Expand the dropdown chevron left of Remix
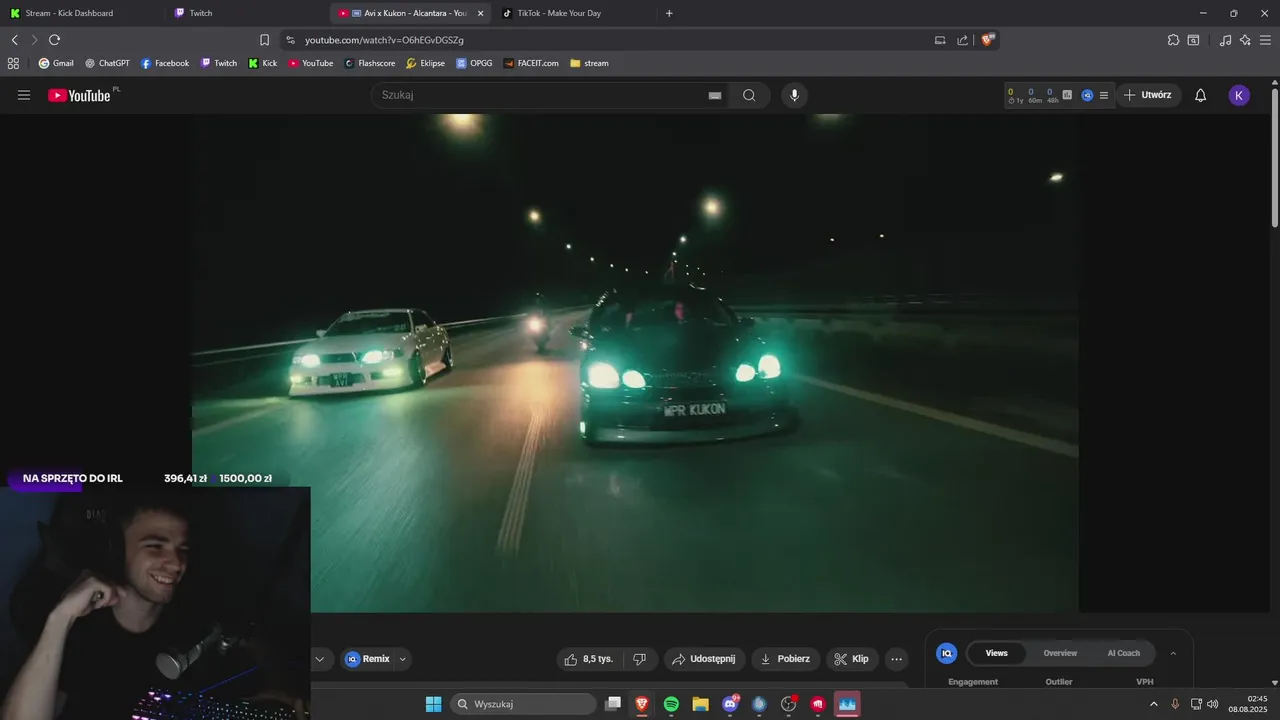 tap(320, 659)
